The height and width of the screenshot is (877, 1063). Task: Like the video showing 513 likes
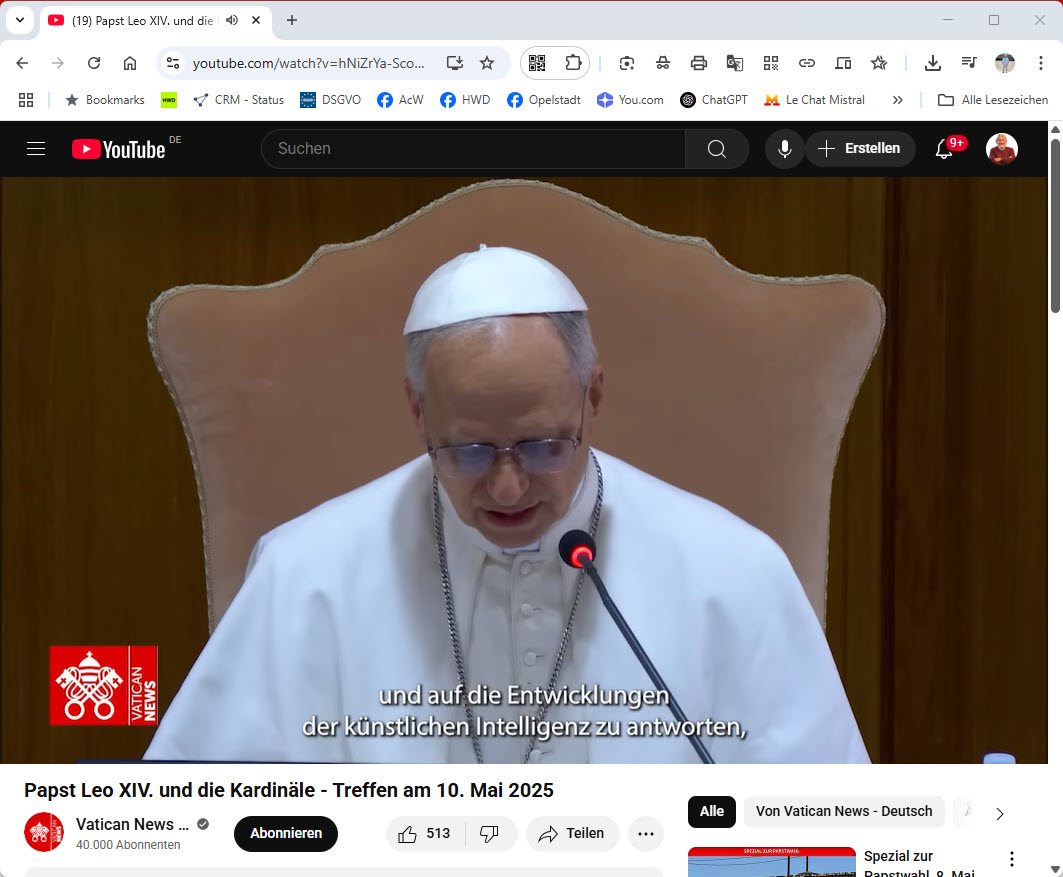(x=425, y=833)
